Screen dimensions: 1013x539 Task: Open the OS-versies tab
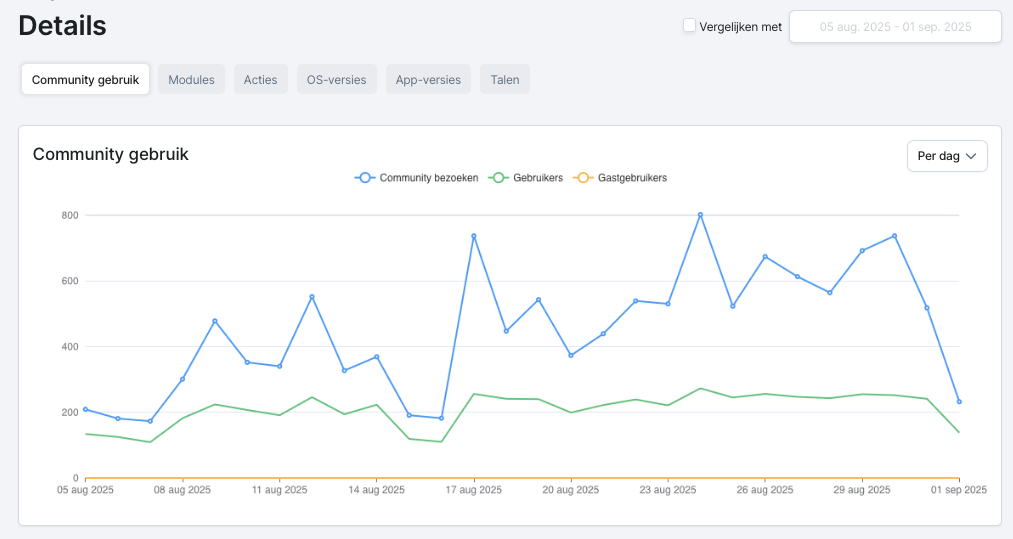[336, 80]
